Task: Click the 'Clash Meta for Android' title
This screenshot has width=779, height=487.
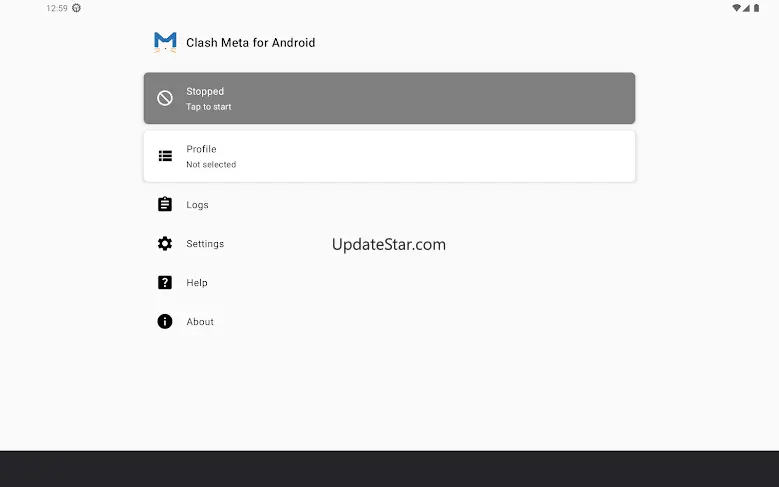Action: (250, 43)
